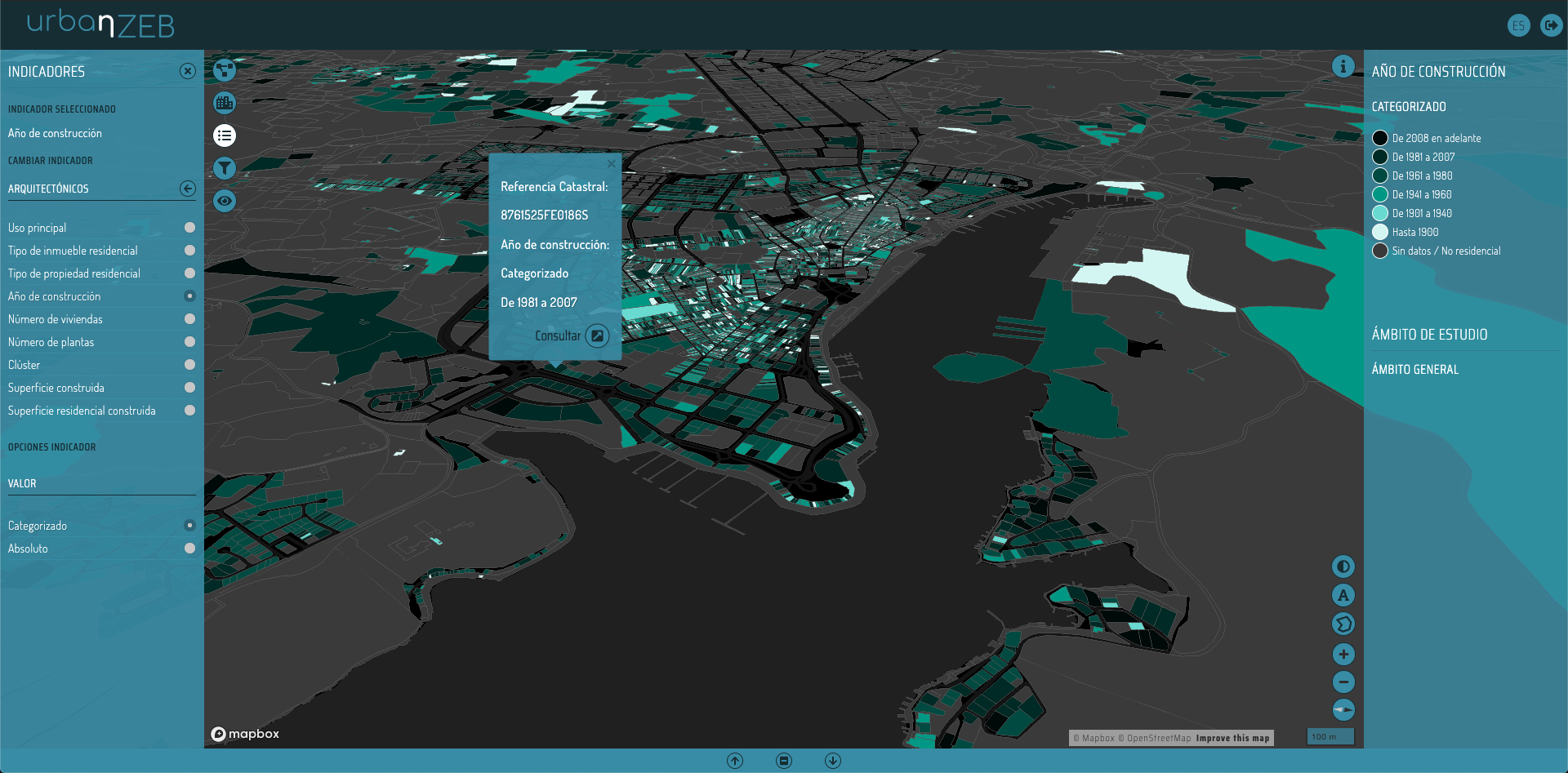Open the map info icon

1343,66
